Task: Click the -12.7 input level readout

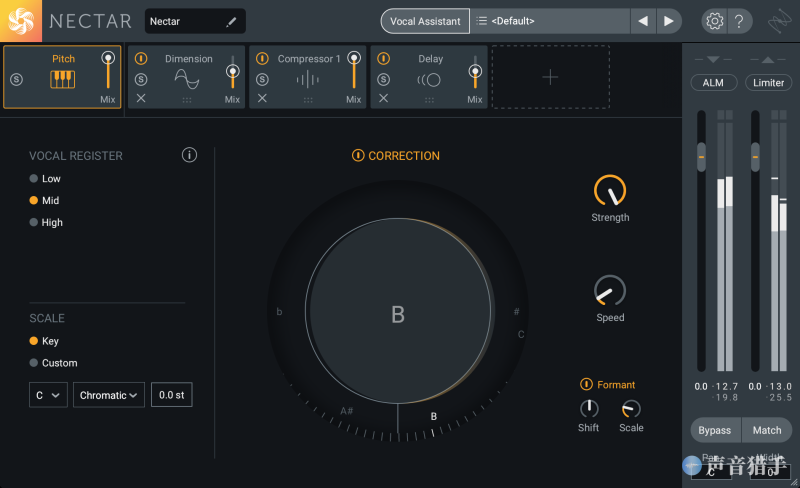Action: click(725, 386)
